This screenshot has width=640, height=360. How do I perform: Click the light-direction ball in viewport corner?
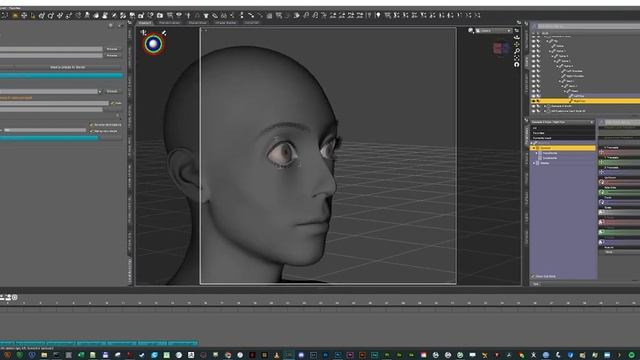[x=153, y=44]
